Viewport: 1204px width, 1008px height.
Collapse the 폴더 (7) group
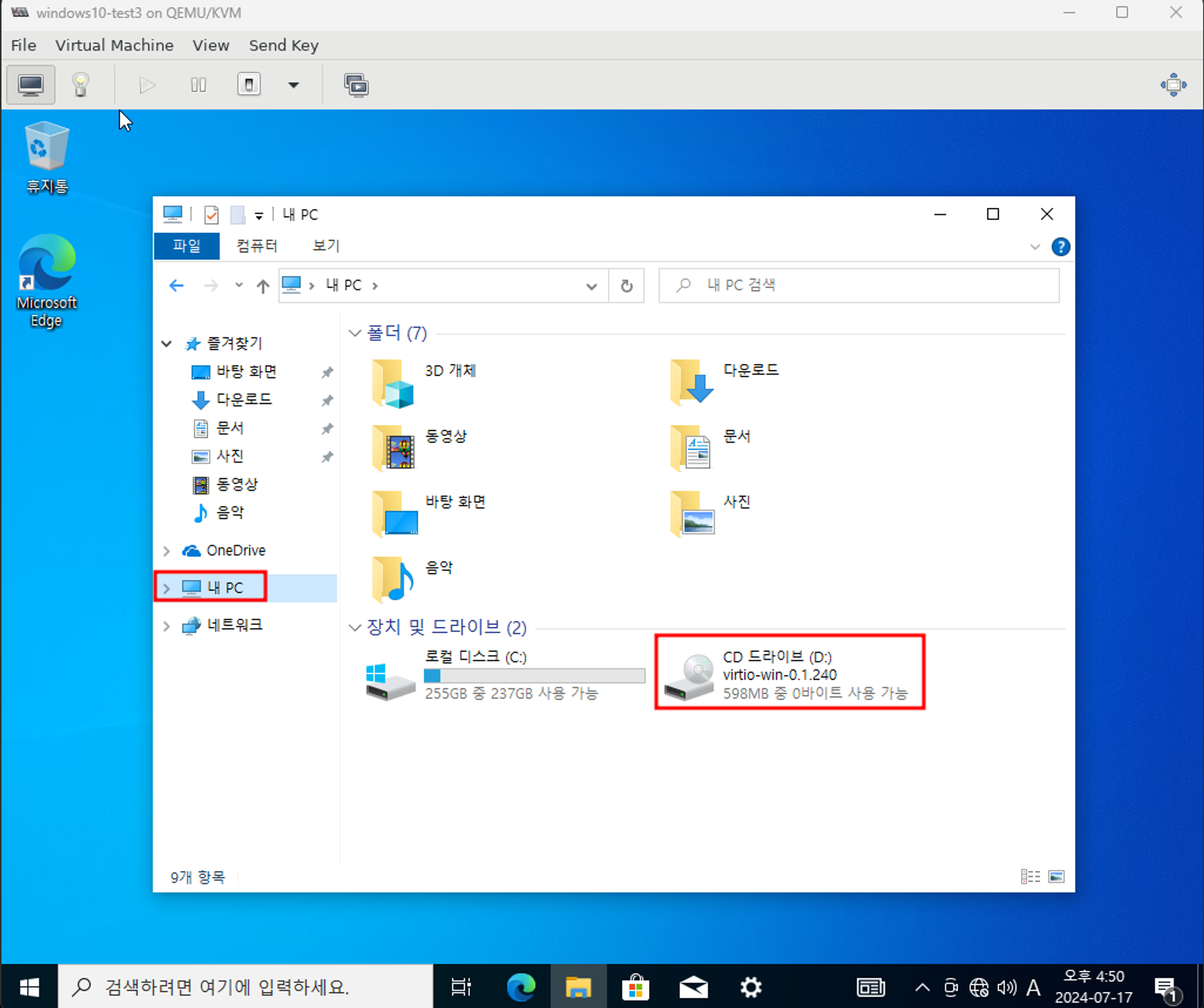tap(355, 333)
